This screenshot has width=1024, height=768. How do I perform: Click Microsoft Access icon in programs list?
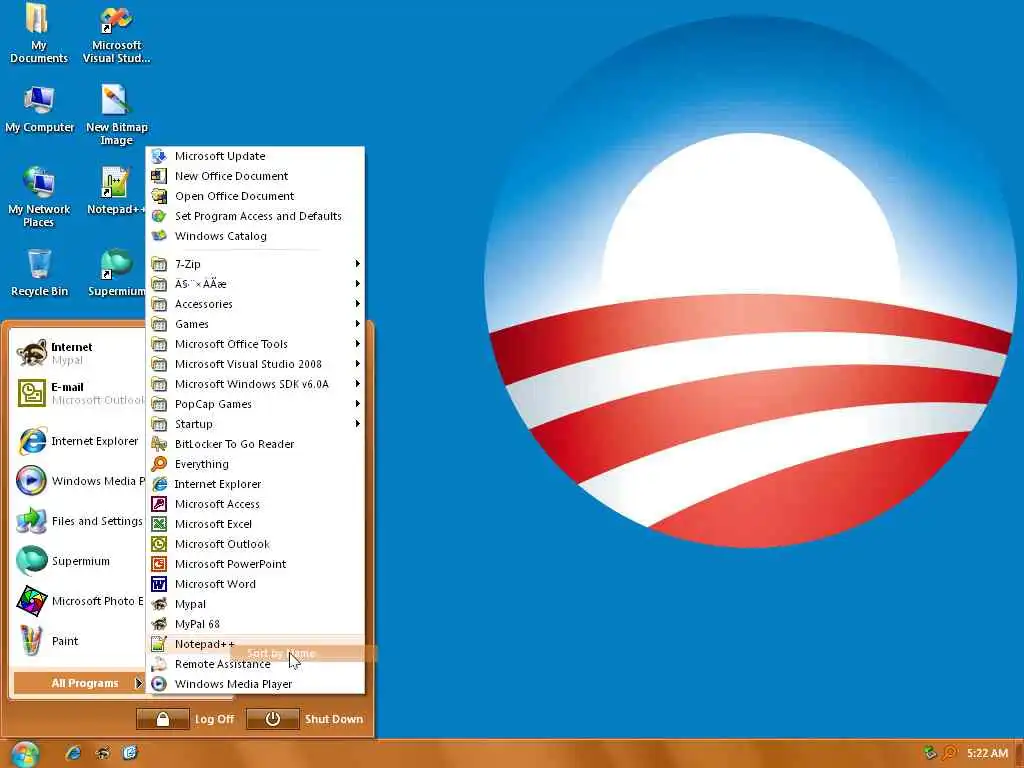tap(159, 504)
